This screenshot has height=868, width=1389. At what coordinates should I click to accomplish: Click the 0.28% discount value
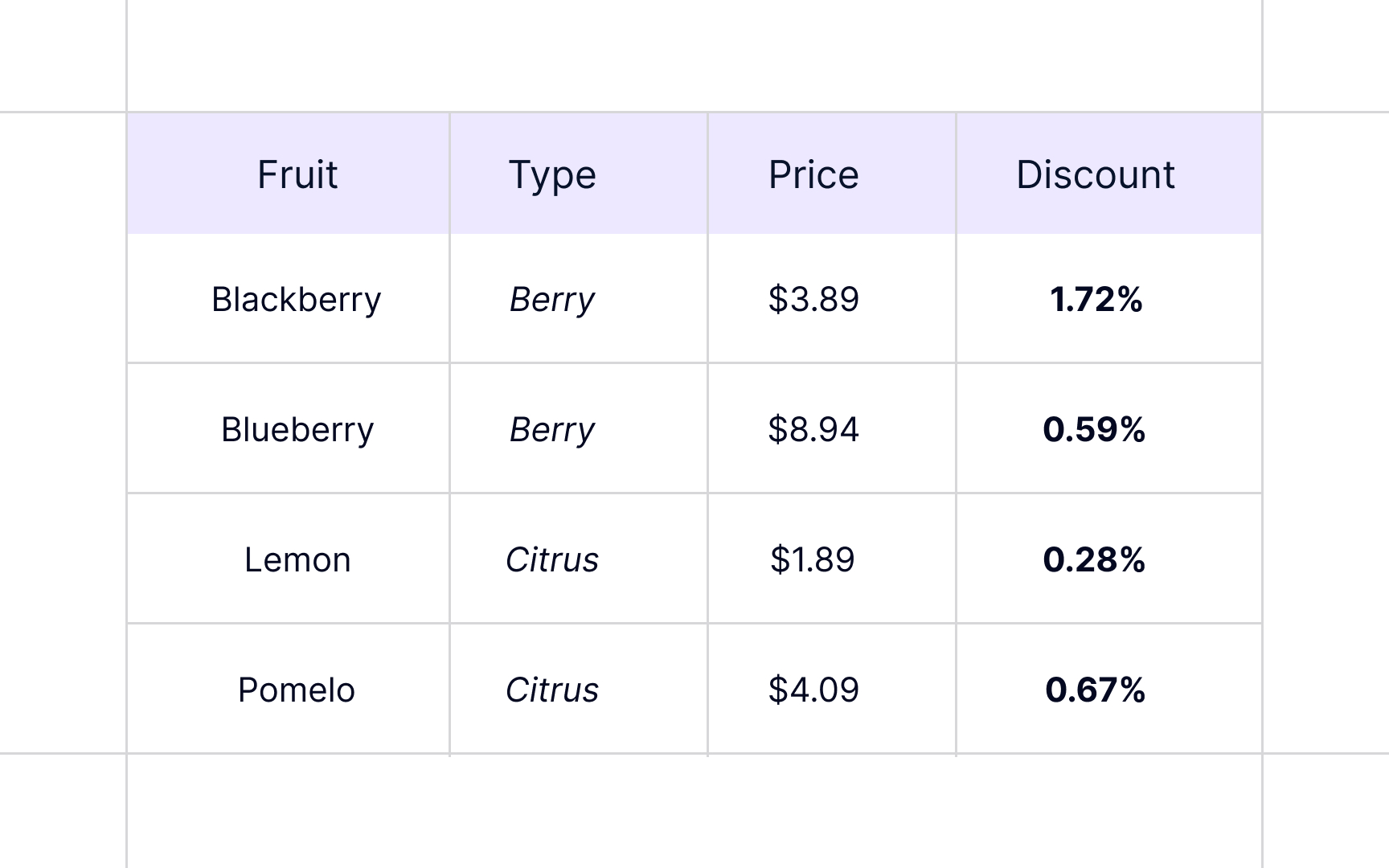[x=1094, y=560]
